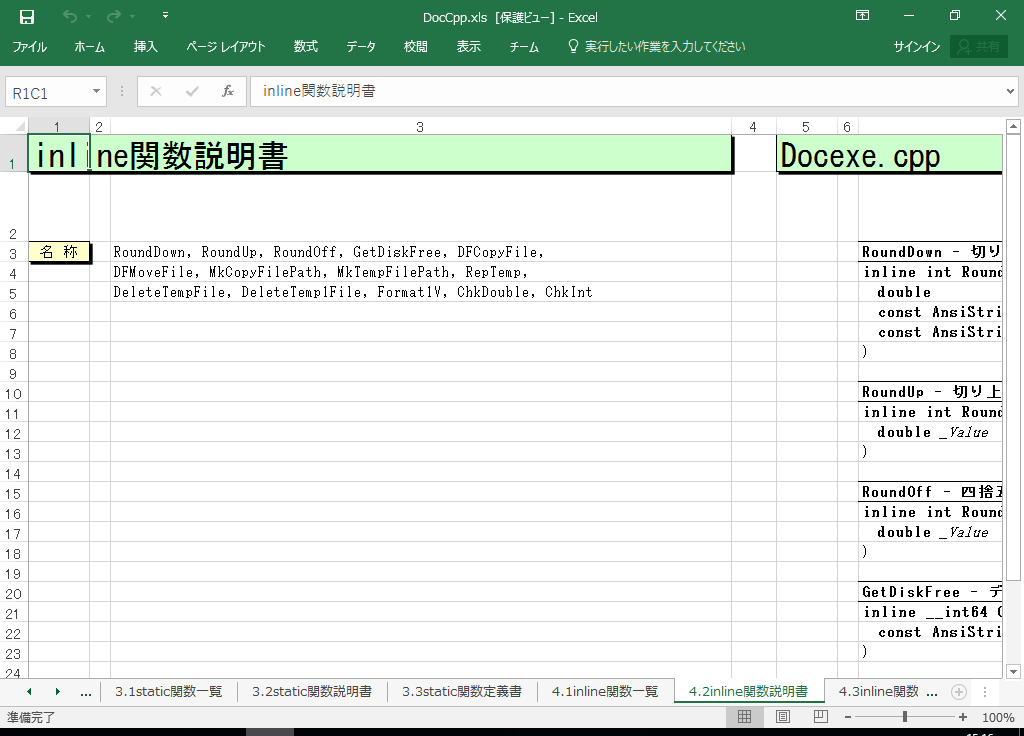
Task: Click the insert function fx icon
Action: pos(227,91)
